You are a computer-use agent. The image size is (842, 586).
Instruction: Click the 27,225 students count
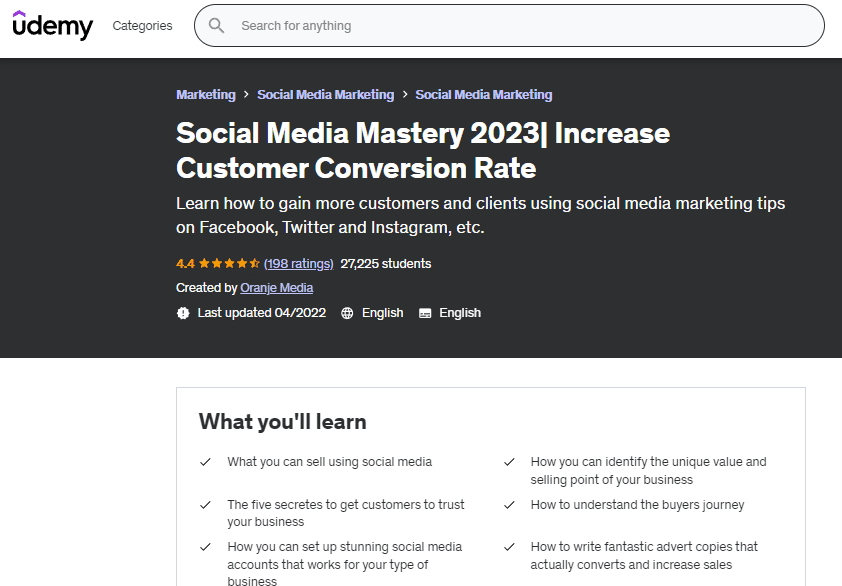click(x=386, y=264)
